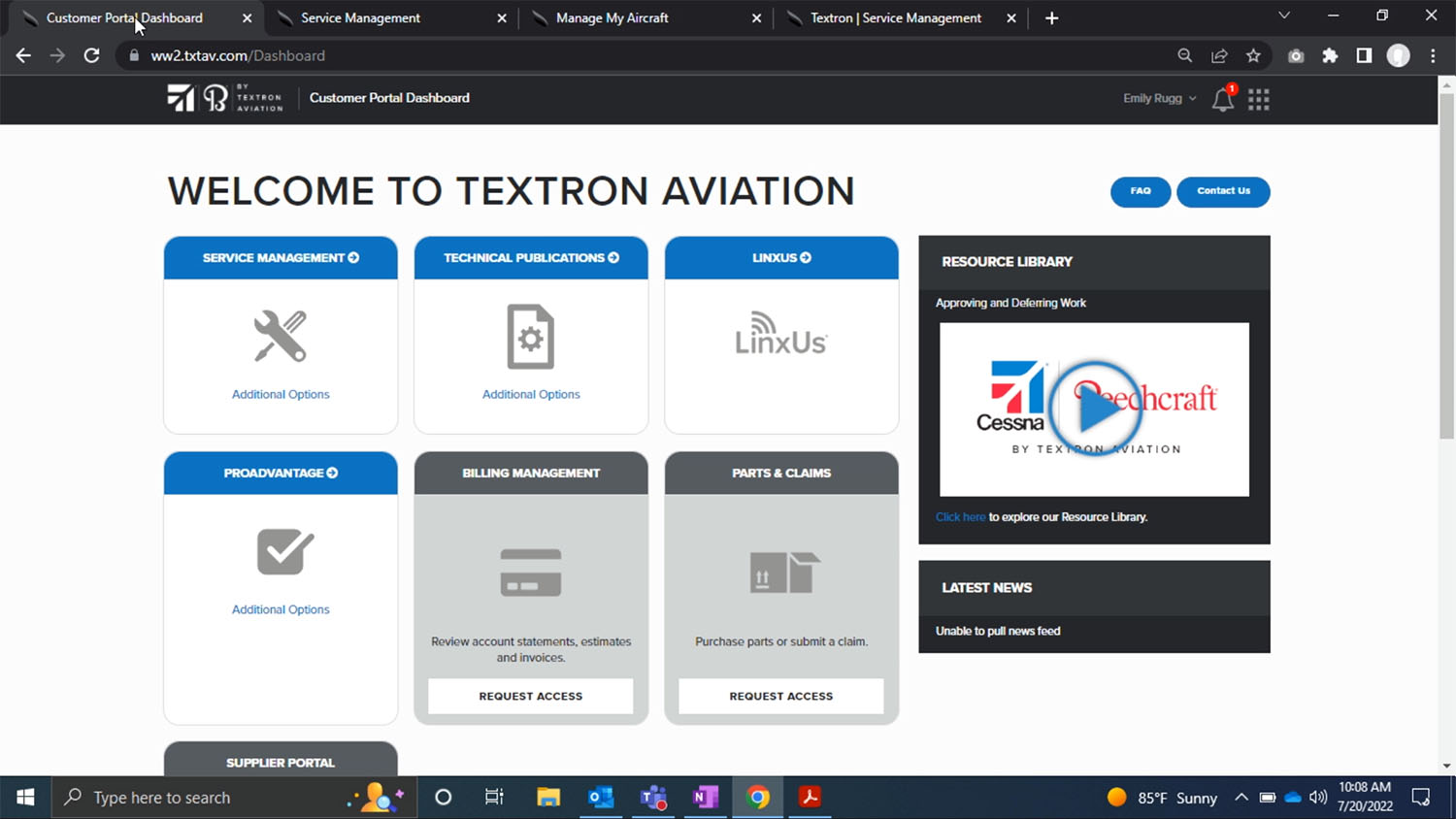The image size is (1456, 819).
Task: Open the apps grid menu icon
Action: click(x=1258, y=99)
